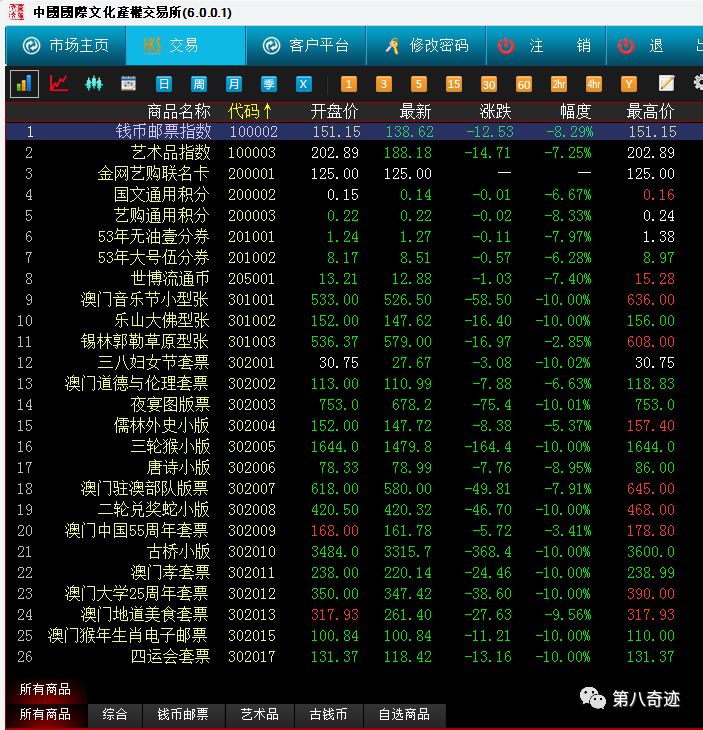
Task: Select the monthly (月) period icon
Action: 234,84
